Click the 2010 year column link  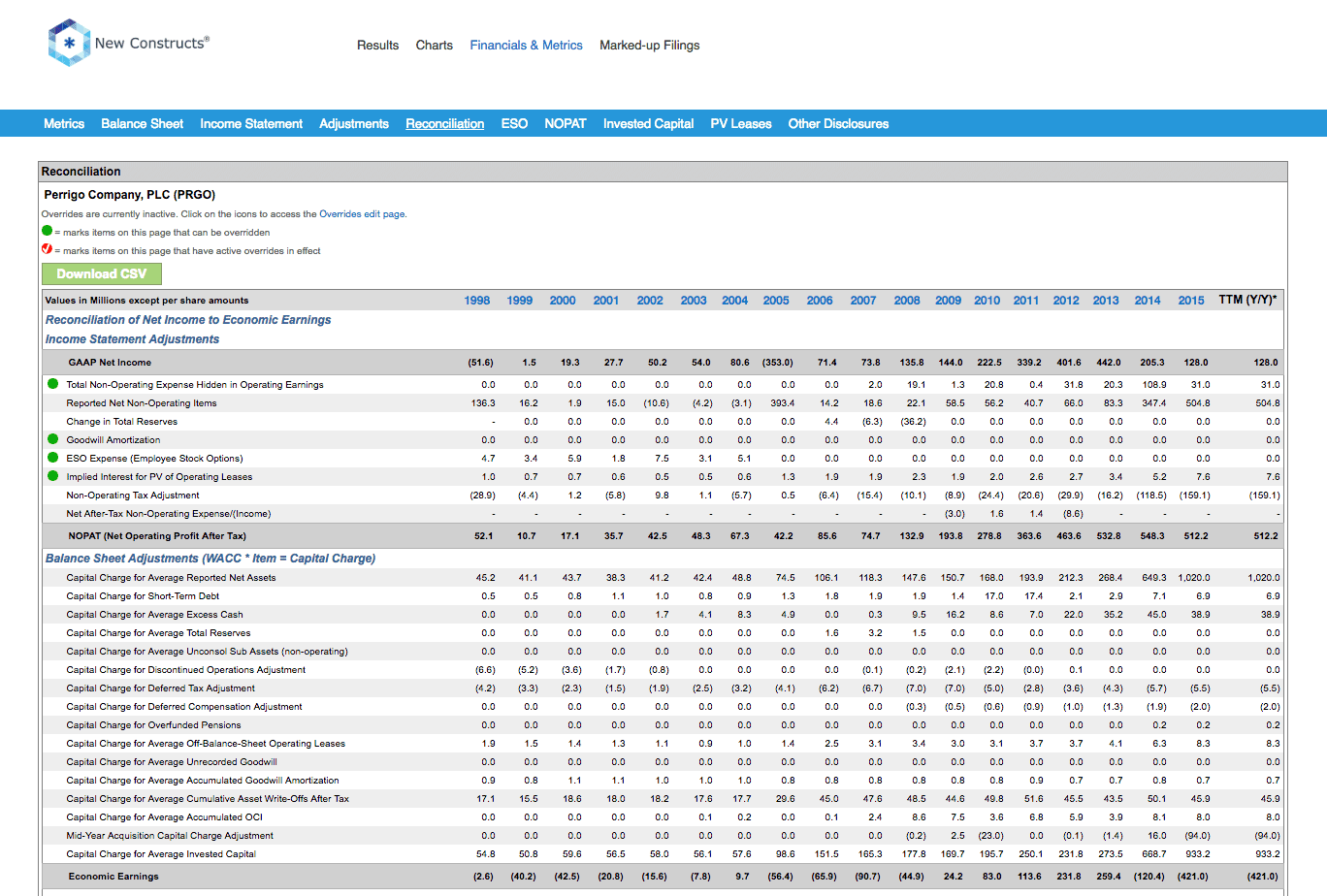(x=987, y=301)
